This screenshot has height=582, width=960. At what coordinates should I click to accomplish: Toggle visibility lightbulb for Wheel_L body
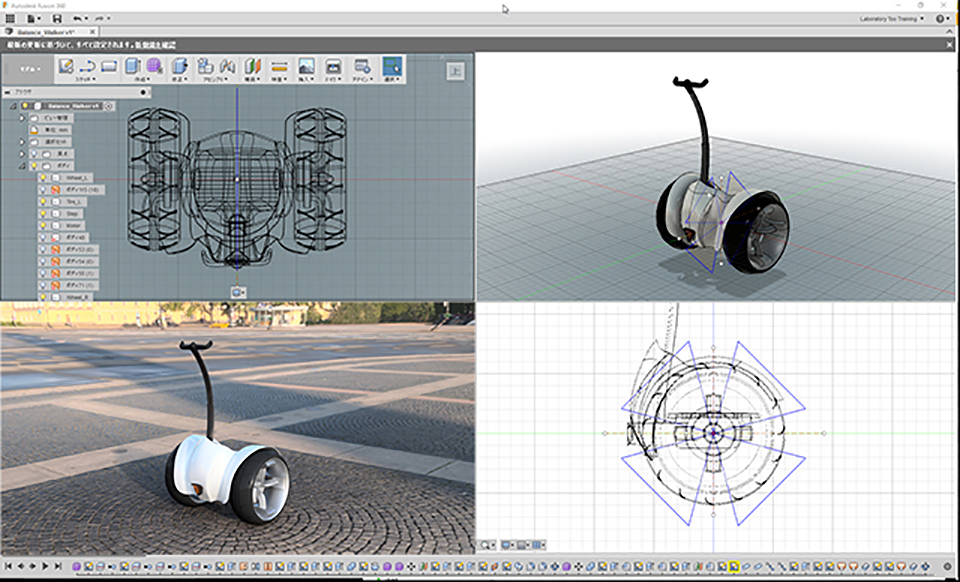(x=43, y=177)
